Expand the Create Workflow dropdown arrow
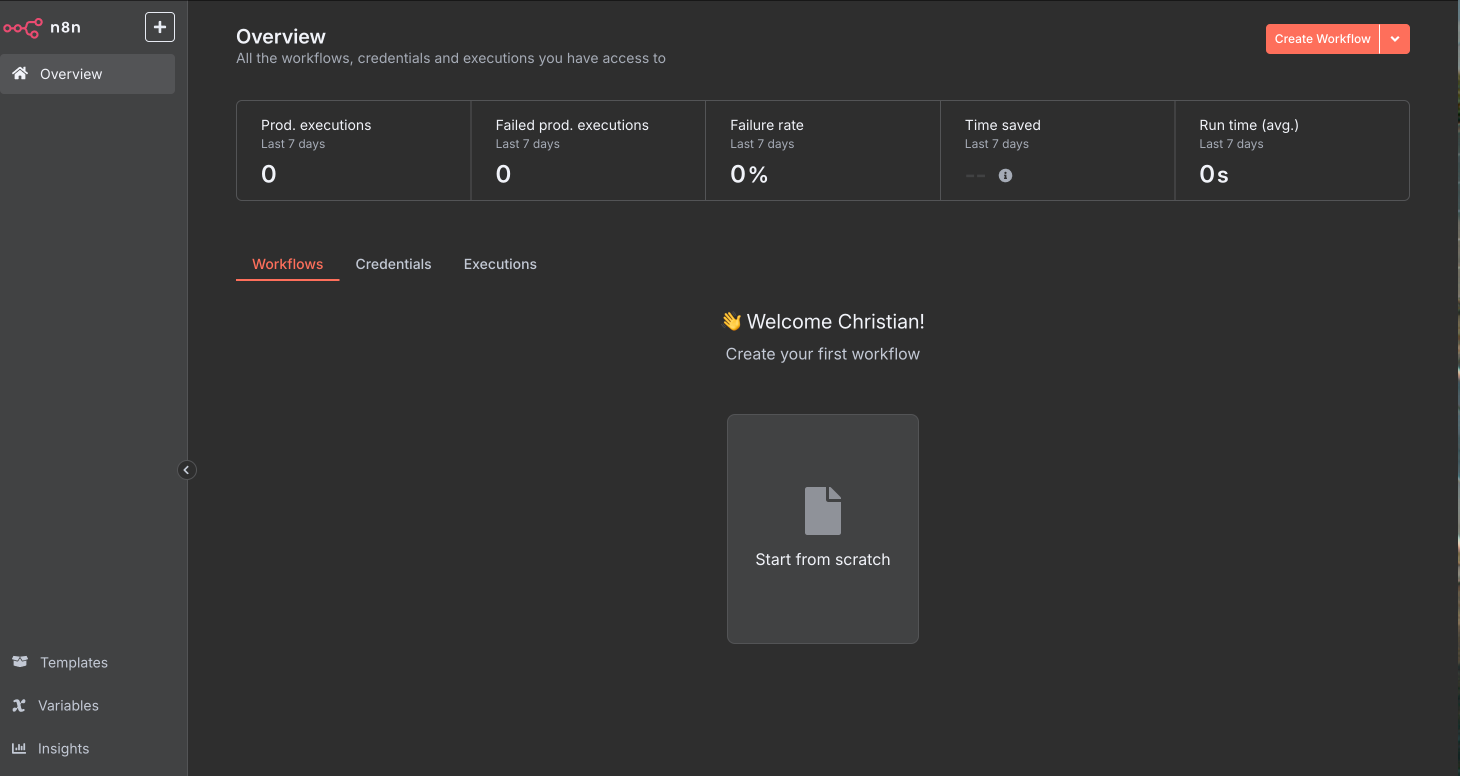This screenshot has height=776, width=1460. coord(1395,39)
